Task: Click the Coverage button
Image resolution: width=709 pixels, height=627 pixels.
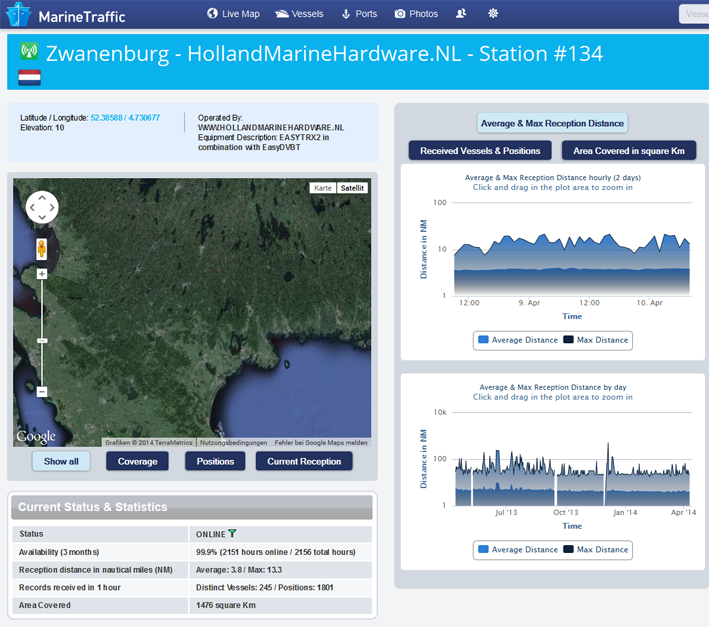Action: point(137,461)
